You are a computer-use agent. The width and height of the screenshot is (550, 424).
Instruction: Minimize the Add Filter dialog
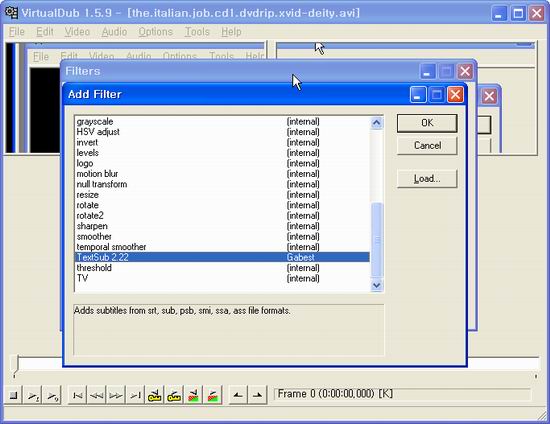point(418,95)
